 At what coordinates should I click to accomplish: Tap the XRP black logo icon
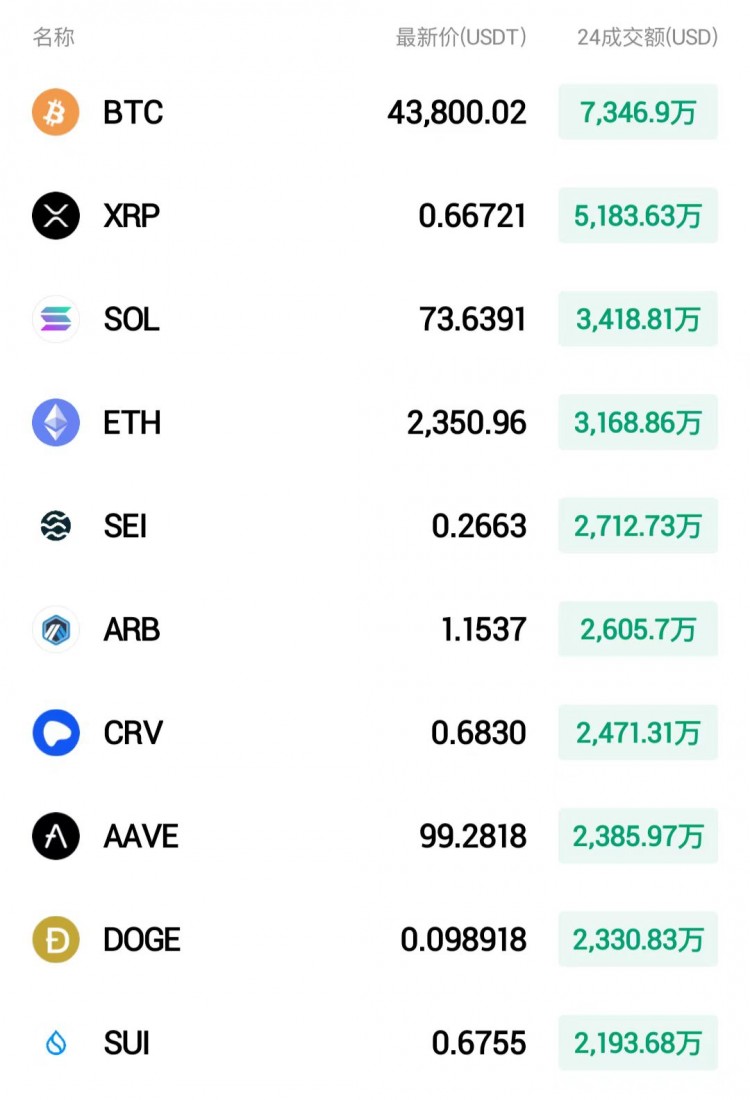click(55, 215)
